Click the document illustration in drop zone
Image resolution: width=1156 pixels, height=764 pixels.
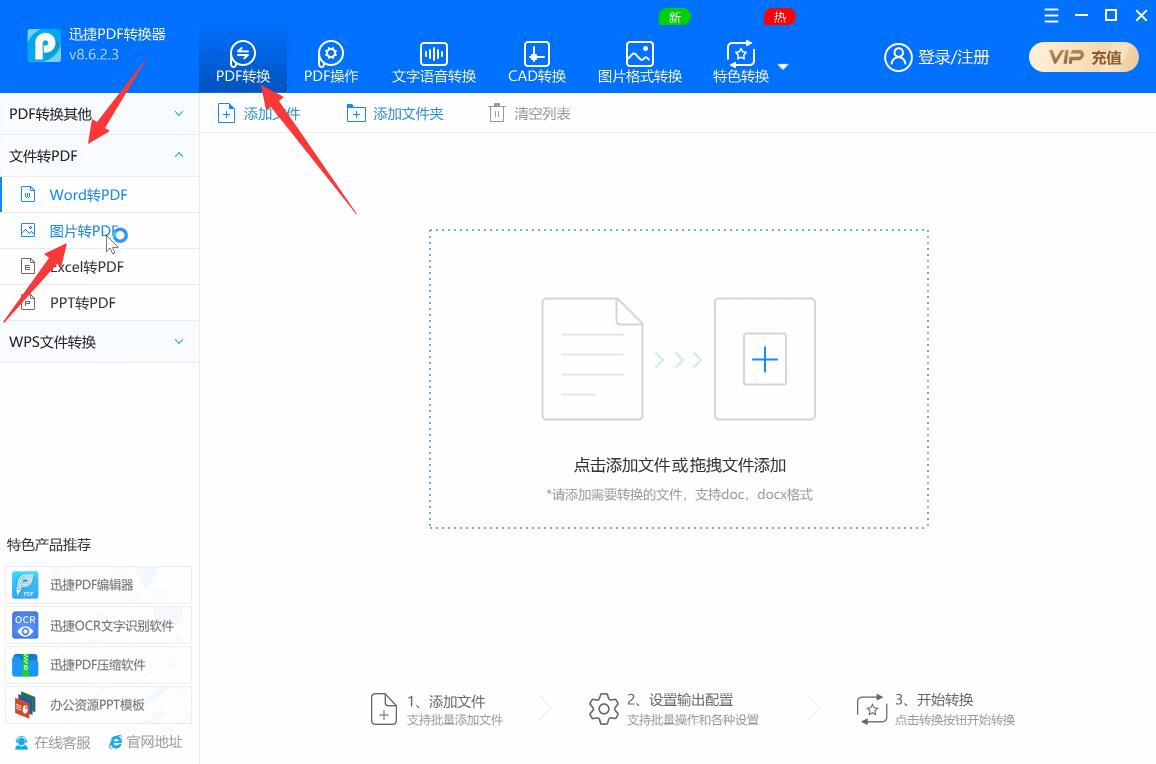[x=592, y=359]
